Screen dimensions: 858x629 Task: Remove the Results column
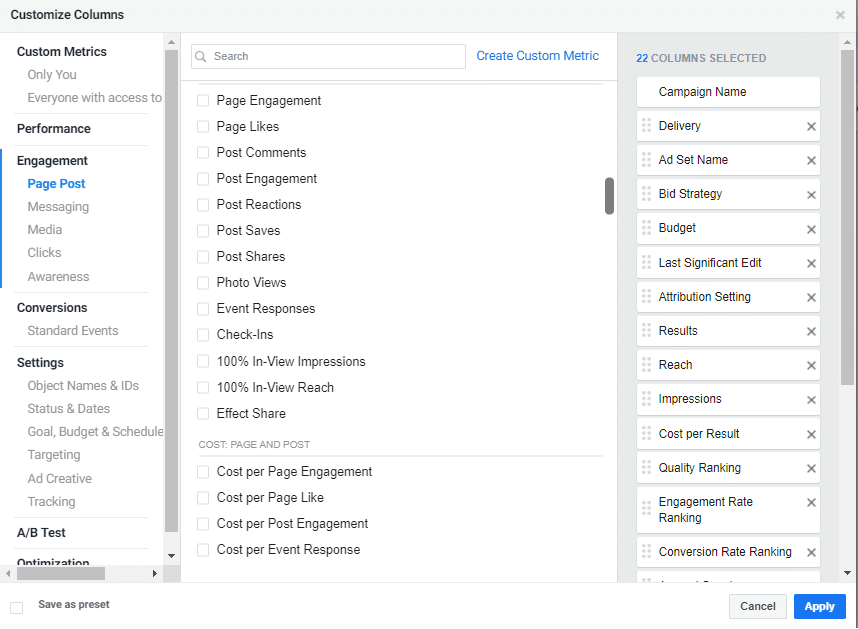(x=811, y=331)
